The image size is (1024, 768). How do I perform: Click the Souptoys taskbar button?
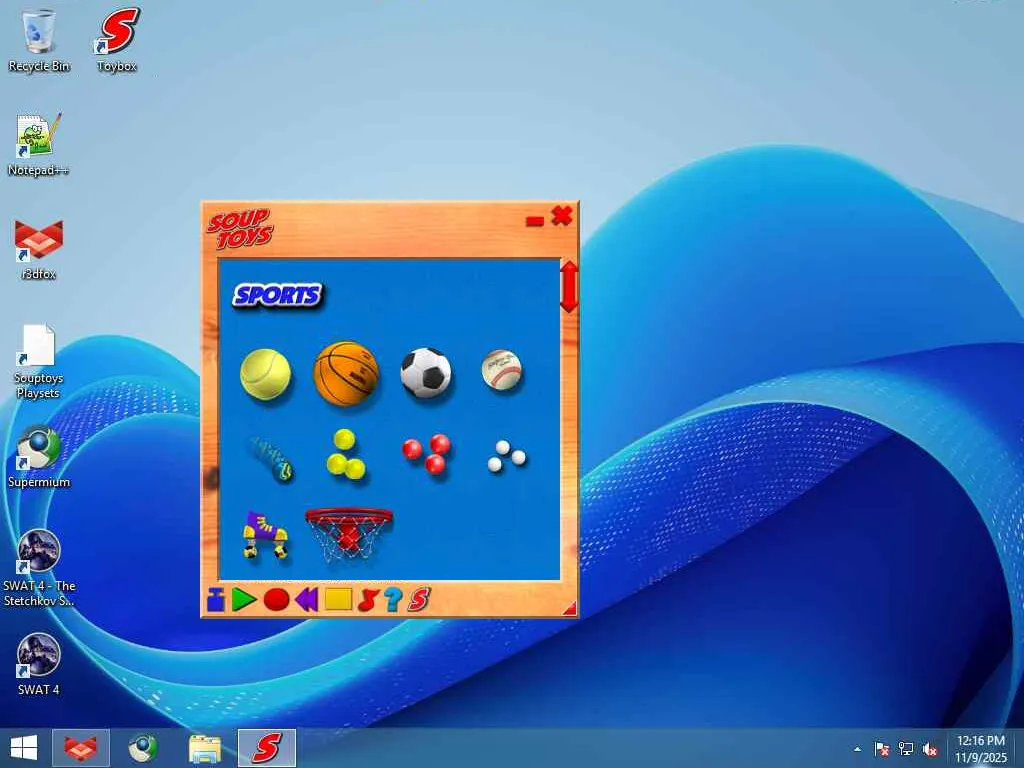point(266,748)
